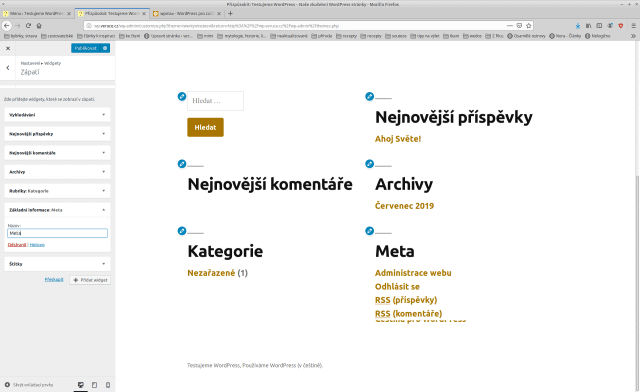Click the red shield extension icon
The height and width of the screenshot is (392, 640).
tap(621, 25)
